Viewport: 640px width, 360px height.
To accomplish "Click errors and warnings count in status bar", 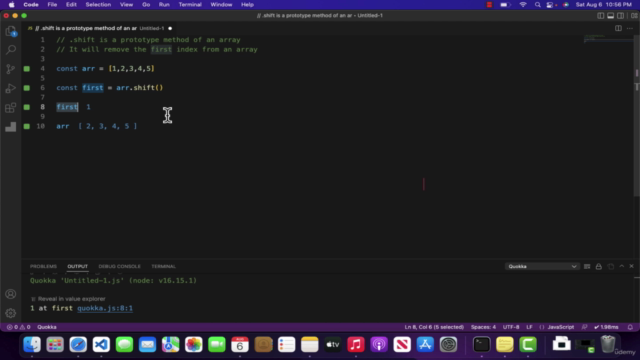I will [18, 327].
